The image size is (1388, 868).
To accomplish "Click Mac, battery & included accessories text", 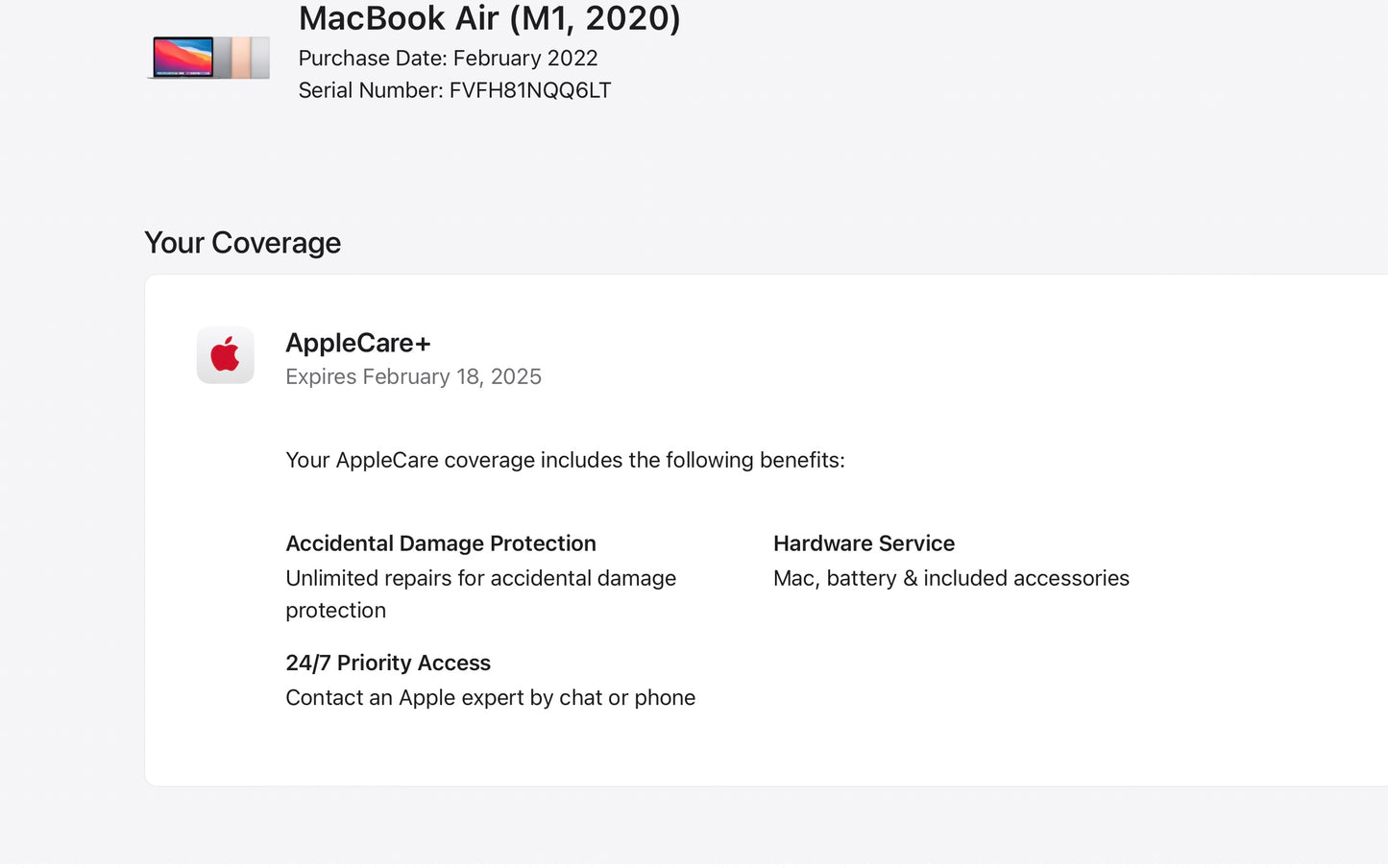I will pos(951,578).
